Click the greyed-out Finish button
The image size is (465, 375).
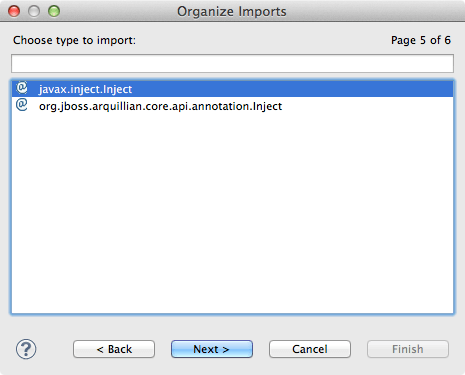(x=408, y=349)
